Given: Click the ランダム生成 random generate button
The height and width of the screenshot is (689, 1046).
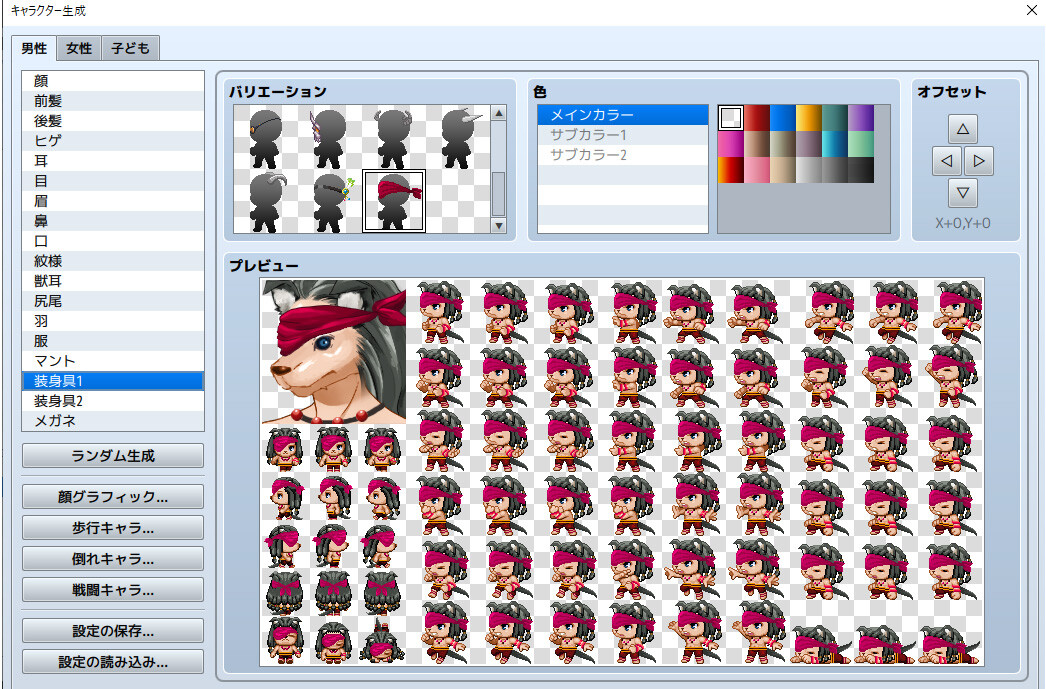Looking at the screenshot, I should pos(112,455).
